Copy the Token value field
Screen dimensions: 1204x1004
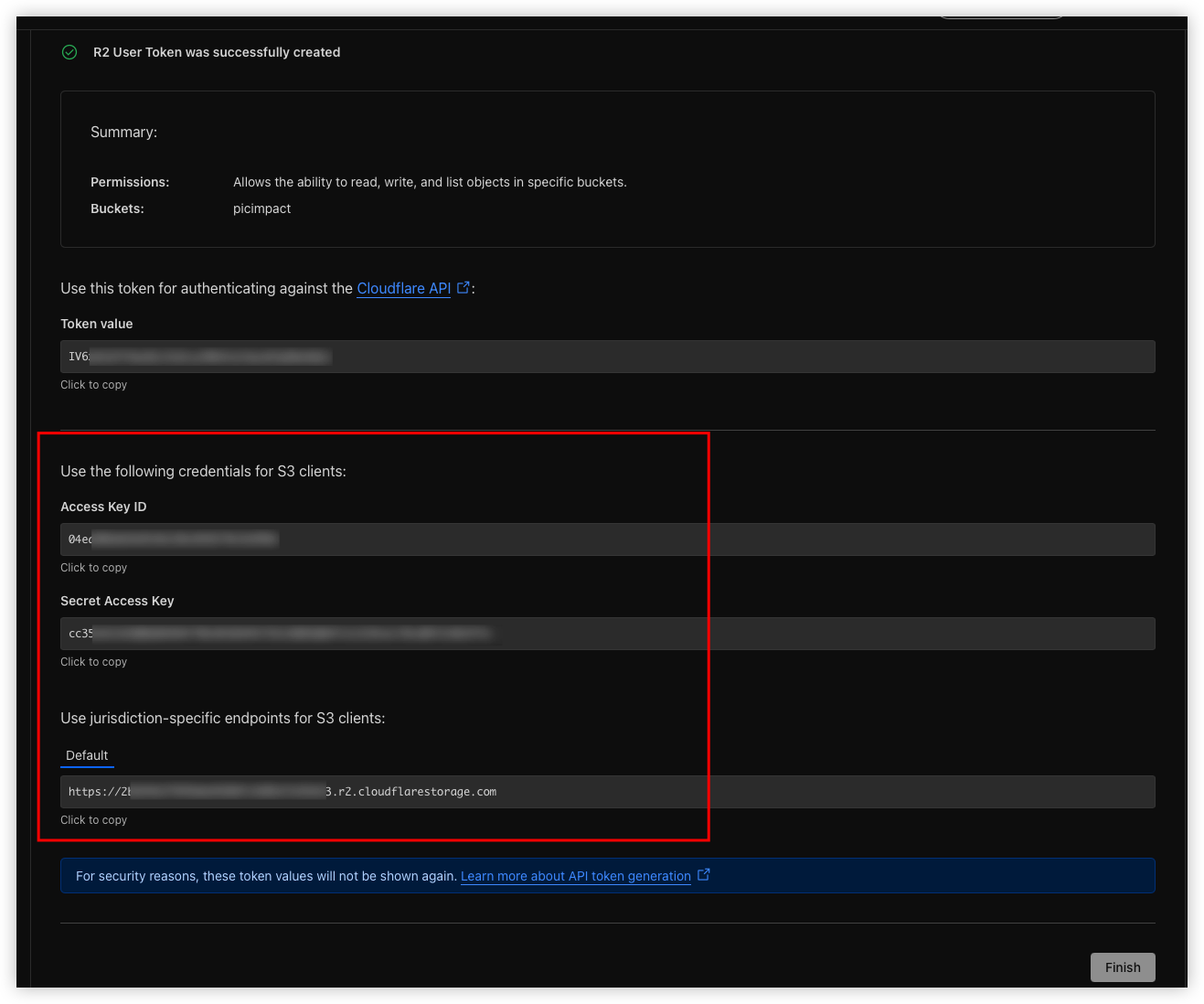click(607, 357)
